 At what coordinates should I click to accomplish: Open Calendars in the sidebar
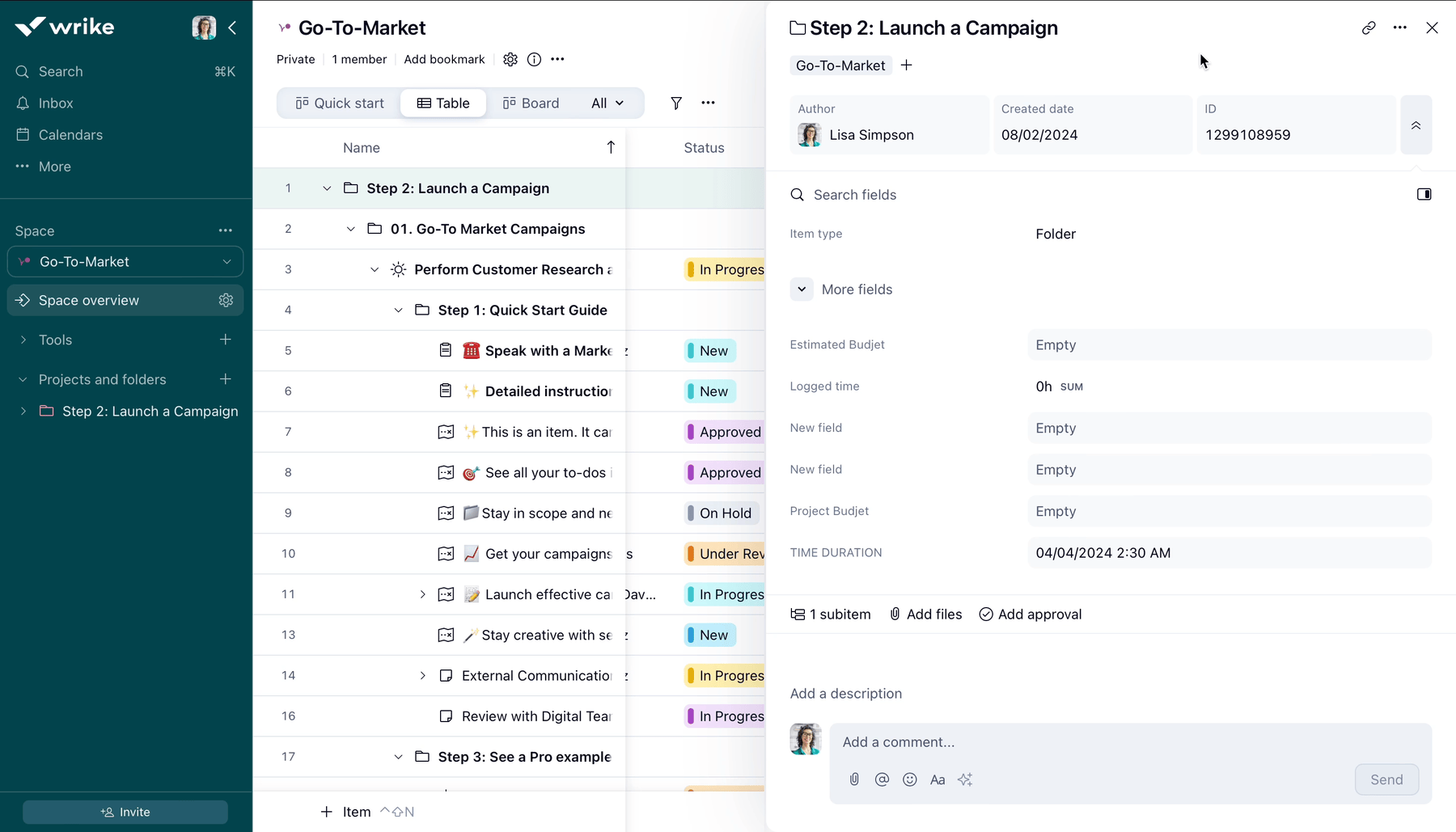[70, 135]
